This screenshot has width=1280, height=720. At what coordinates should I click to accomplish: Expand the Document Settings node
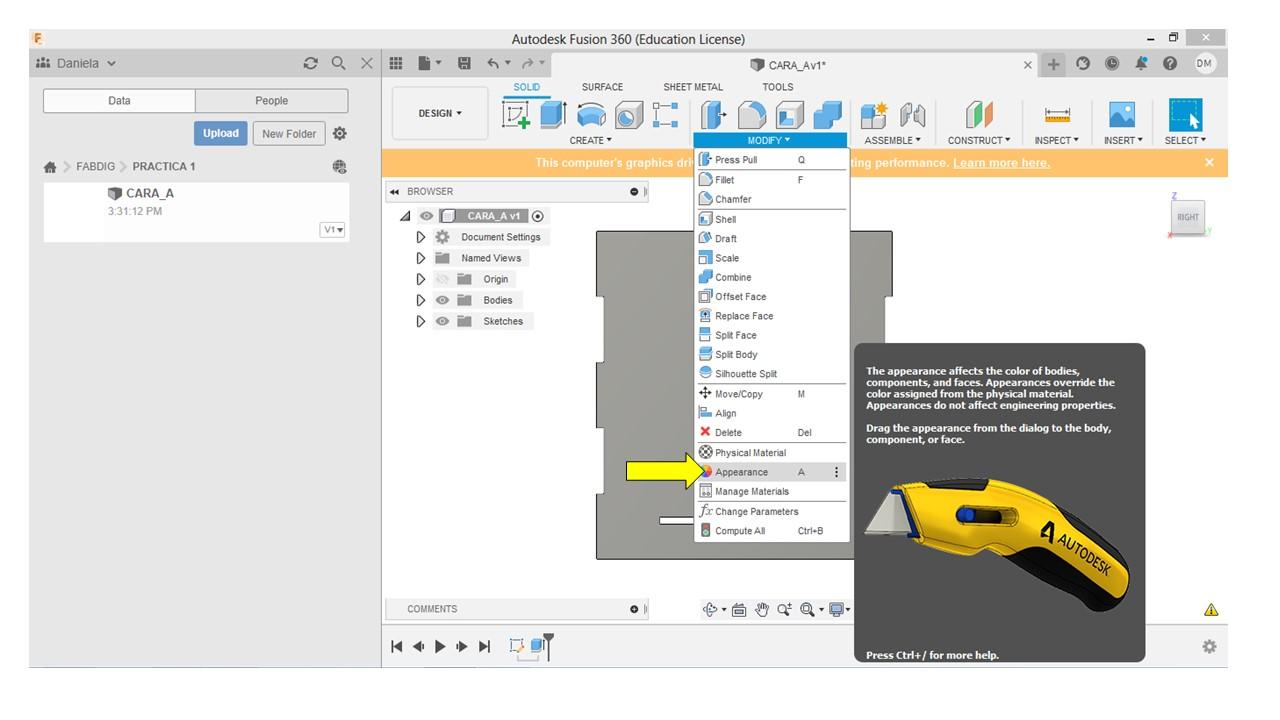pos(421,237)
